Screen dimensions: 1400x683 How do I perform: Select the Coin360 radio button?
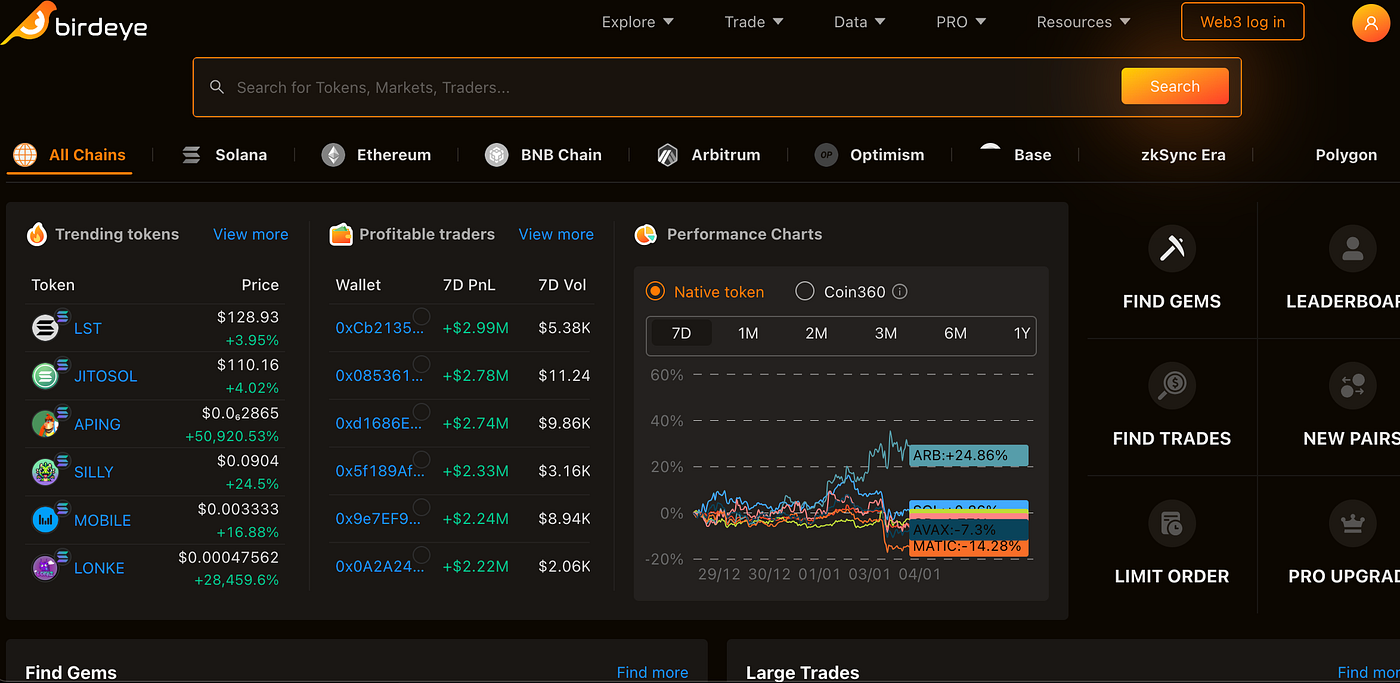pos(805,291)
